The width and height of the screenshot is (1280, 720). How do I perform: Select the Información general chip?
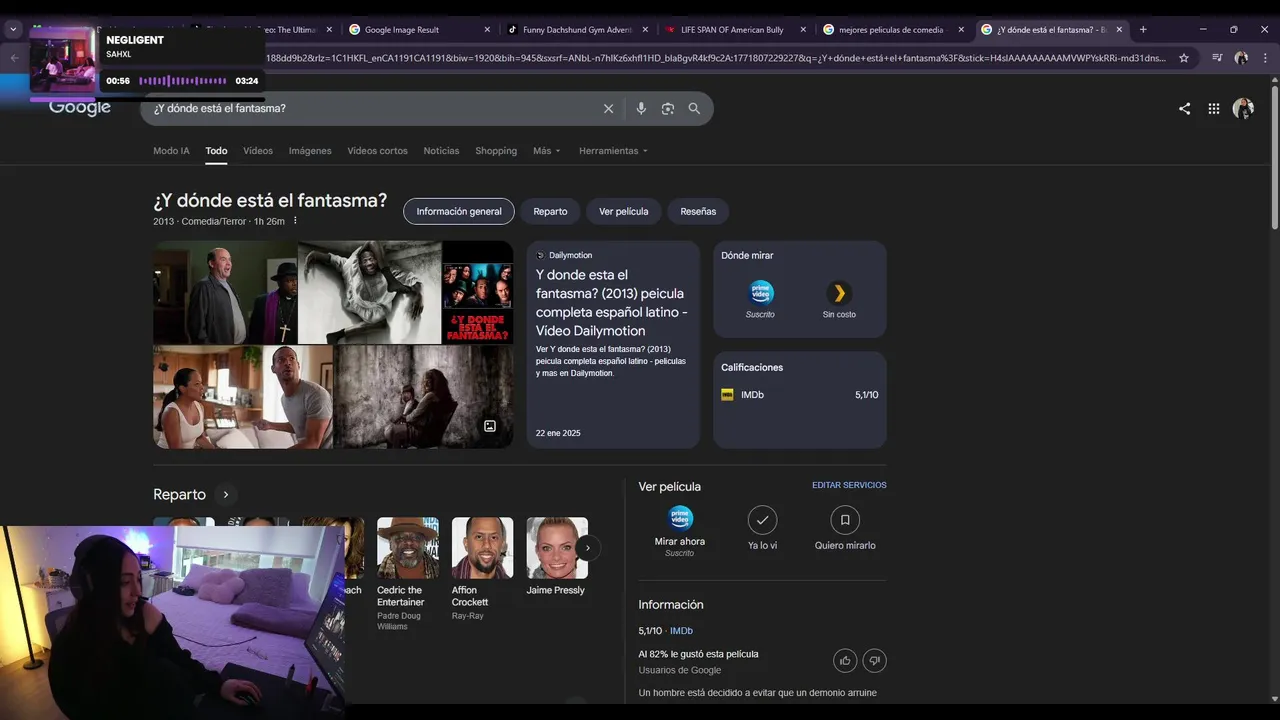(x=459, y=211)
